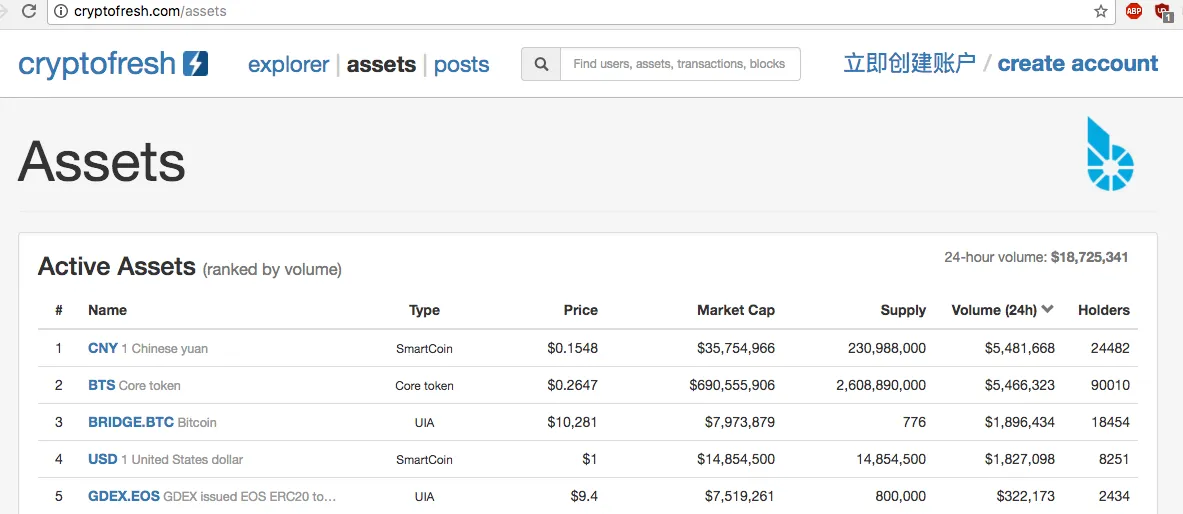This screenshot has width=1183, height=514.
Task: Bookmark this page with the star icon
Action: click(x=1101, y=11)
